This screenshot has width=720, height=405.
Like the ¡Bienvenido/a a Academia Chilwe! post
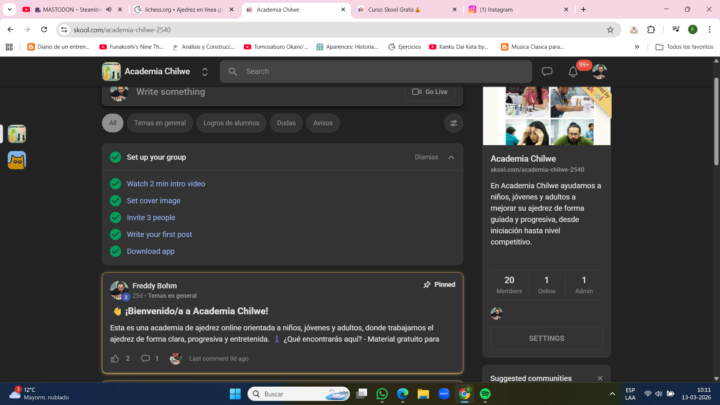point(115,359)
